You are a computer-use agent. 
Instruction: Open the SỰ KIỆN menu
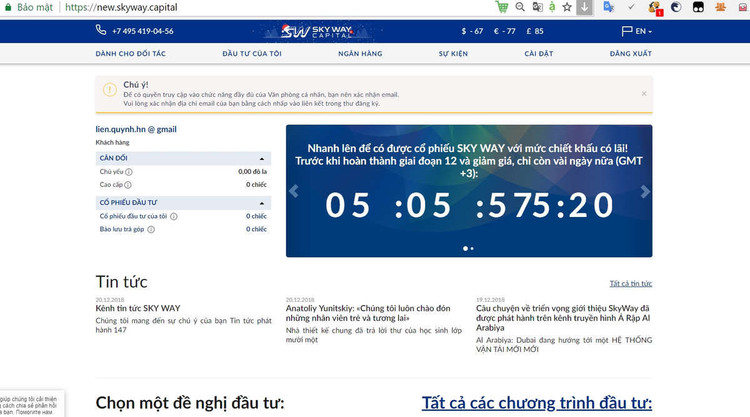click(453, 54)
